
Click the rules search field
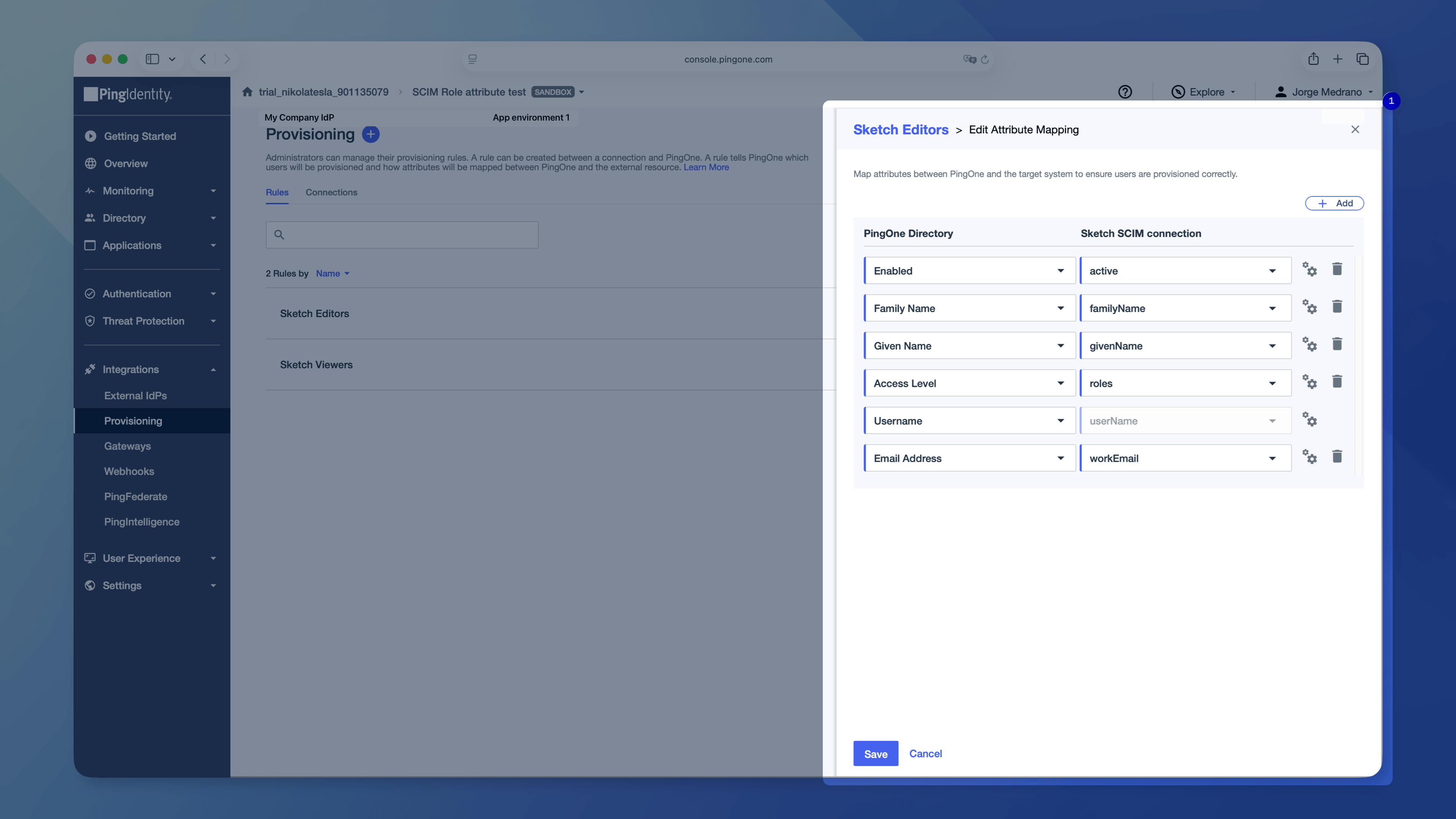tap(402, 235)
